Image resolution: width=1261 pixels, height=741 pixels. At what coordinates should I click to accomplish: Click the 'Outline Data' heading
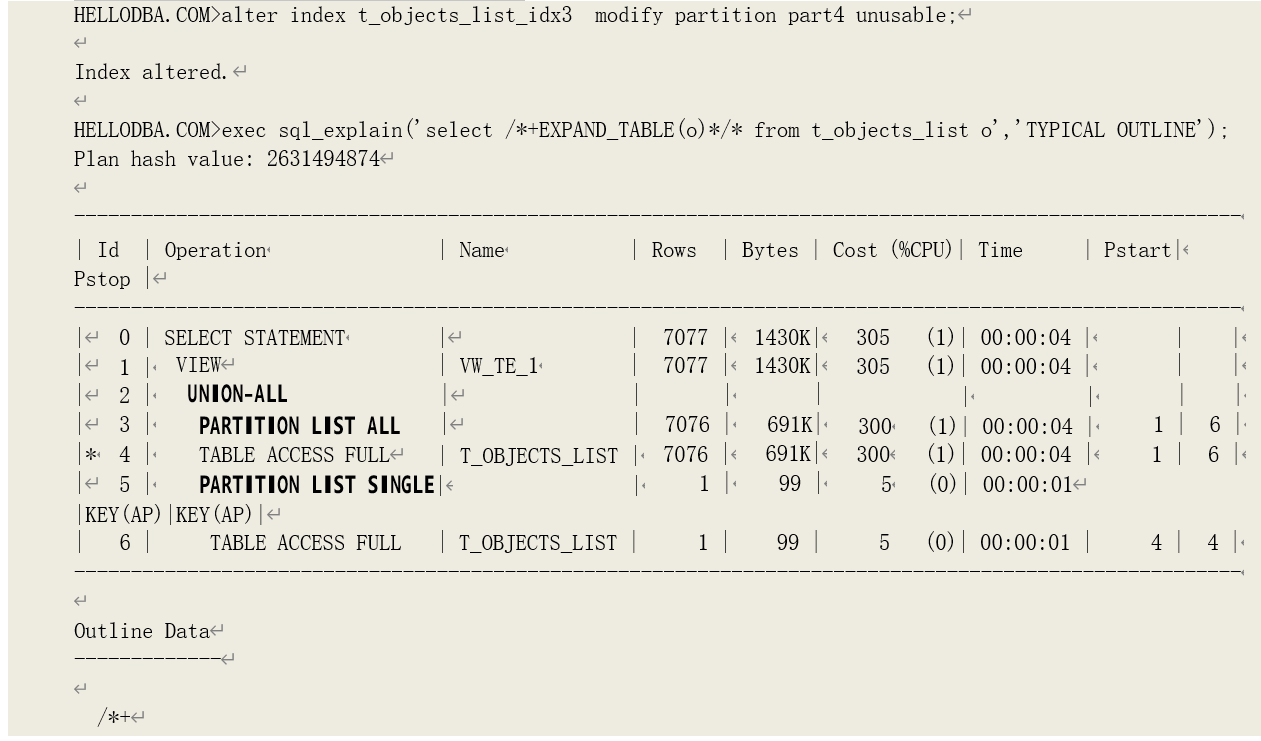tap(141, 632)
